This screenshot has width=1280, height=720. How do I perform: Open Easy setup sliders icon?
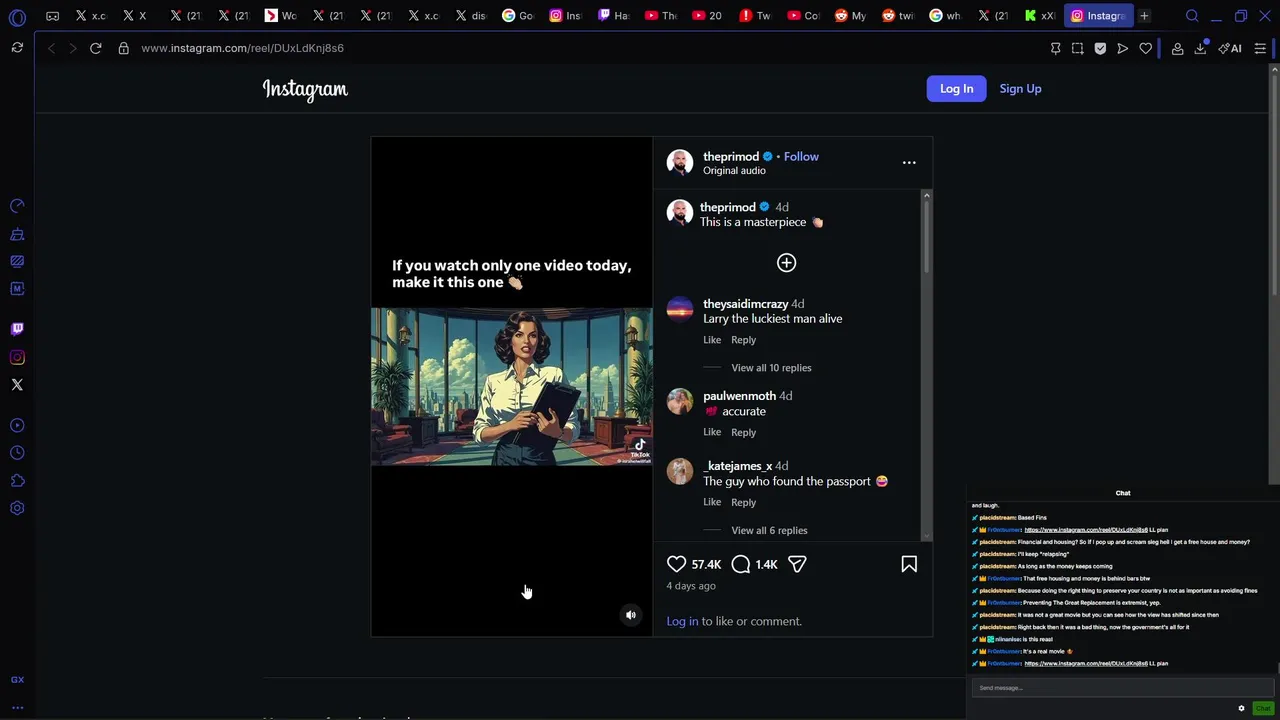click(1260, 48)
